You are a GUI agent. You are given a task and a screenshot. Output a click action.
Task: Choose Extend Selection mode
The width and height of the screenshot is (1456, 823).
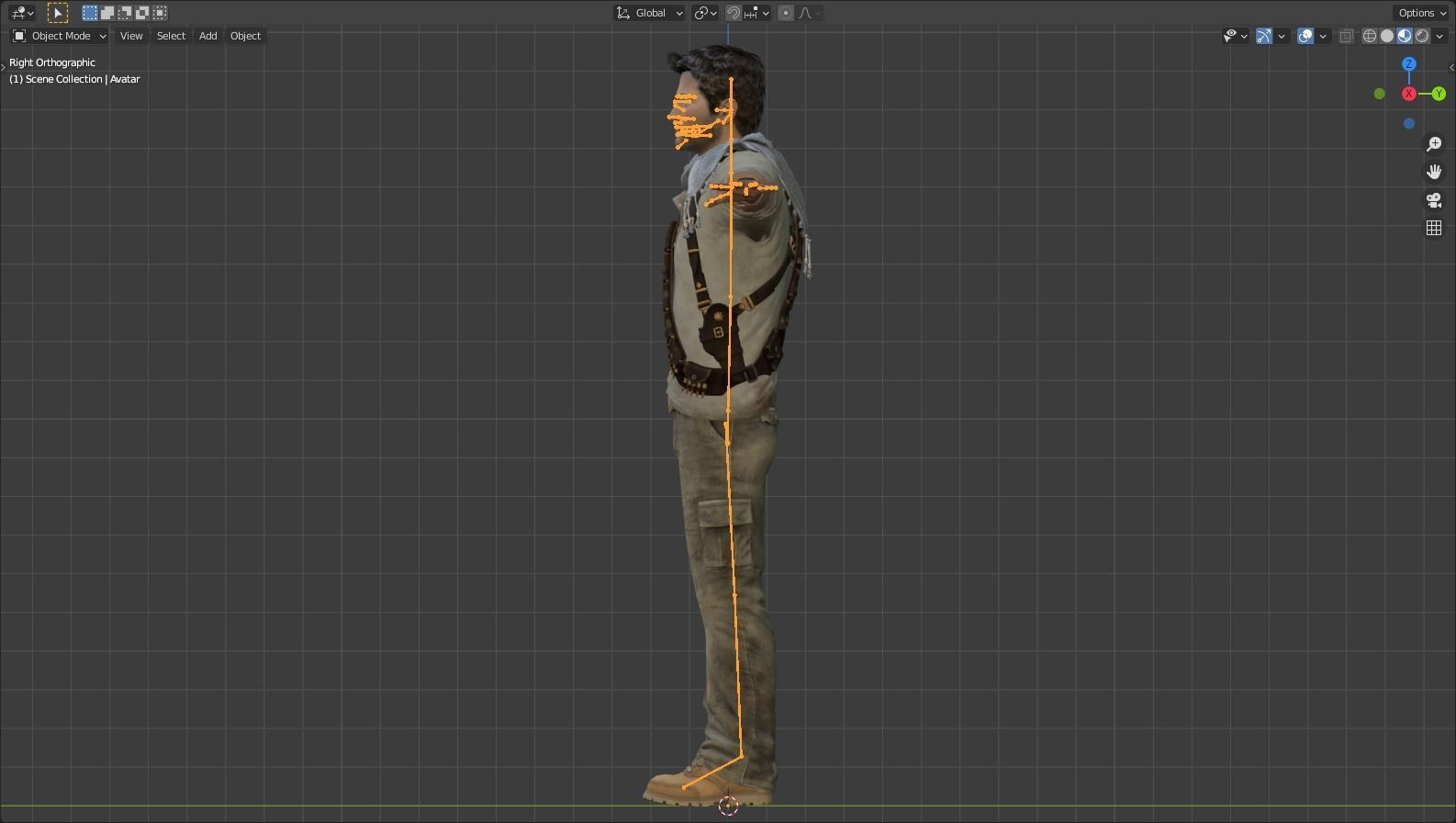click(x=107, y=13)
